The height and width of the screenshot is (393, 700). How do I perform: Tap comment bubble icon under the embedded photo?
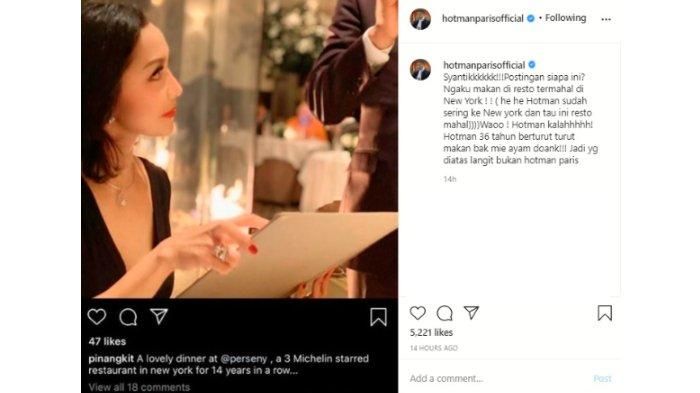[128, 317]
